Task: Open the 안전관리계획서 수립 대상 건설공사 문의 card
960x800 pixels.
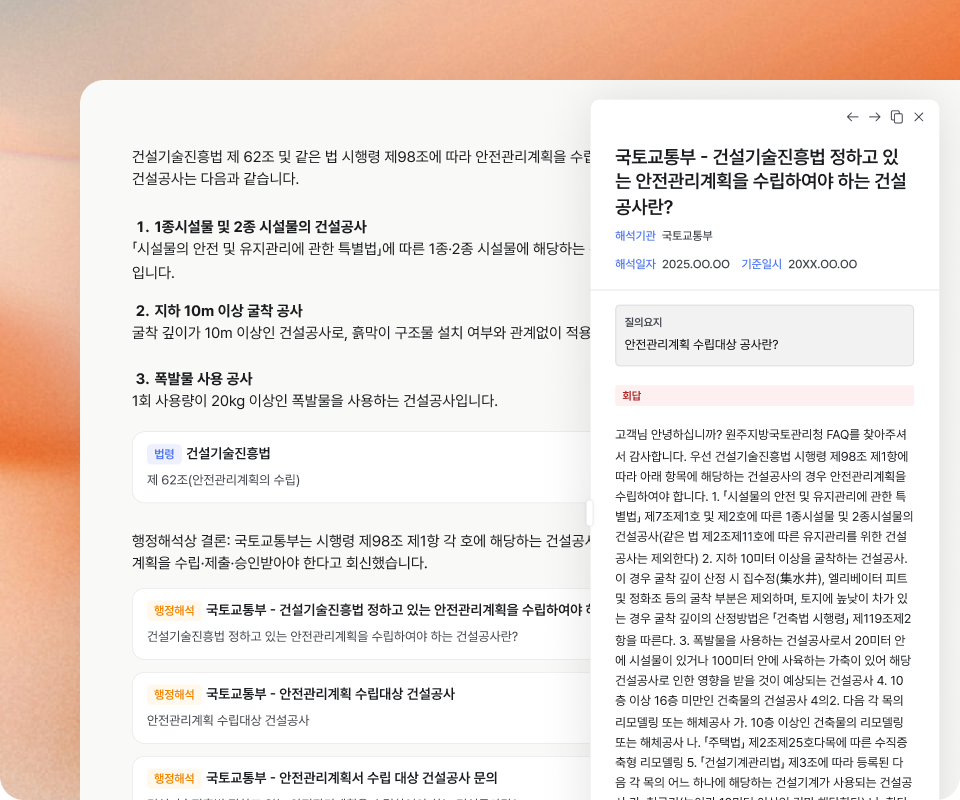Action: (361, 778)
